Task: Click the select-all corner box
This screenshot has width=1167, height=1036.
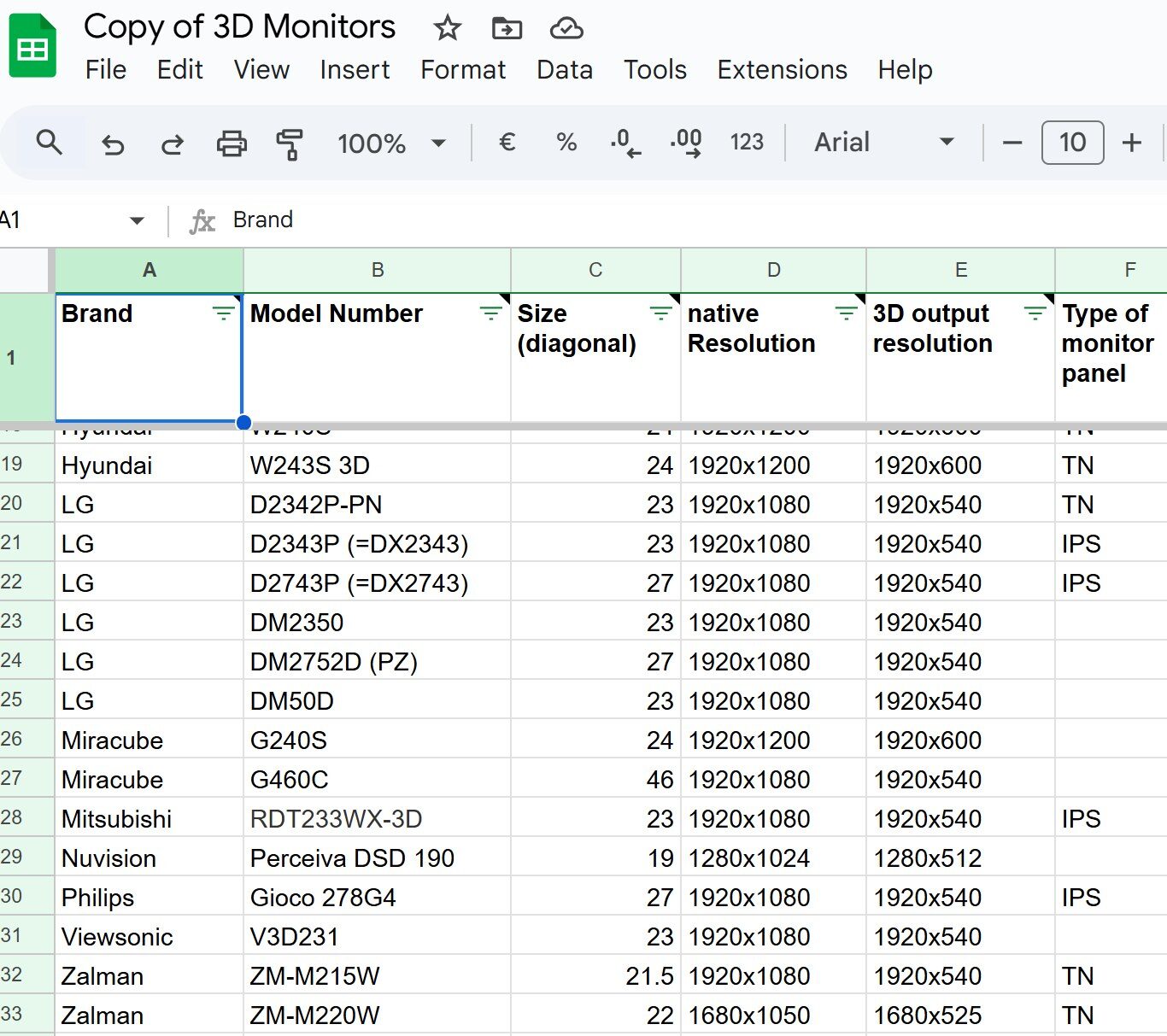Action: [x=26, y=271]
